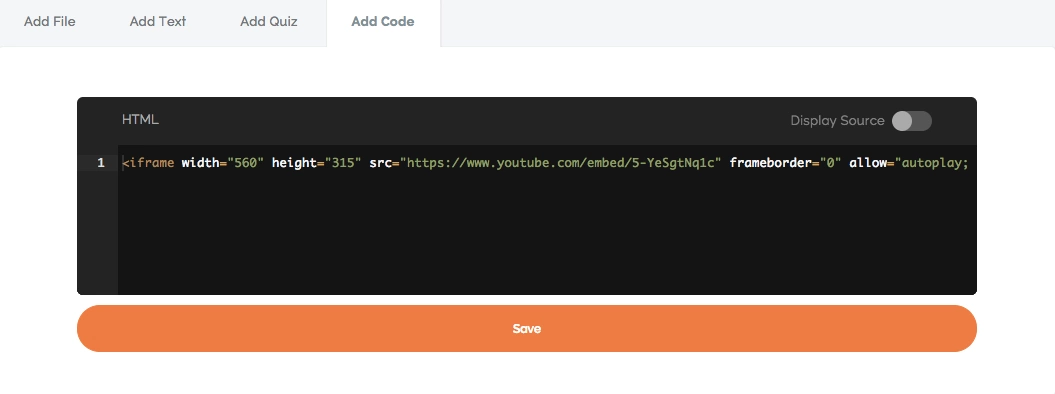Click line number 1 in the gutter
The image size is (1055, 394).
100,163
